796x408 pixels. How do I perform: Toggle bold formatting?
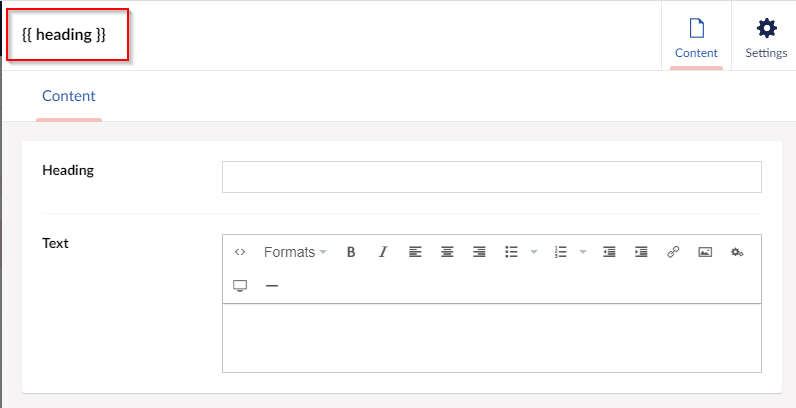coord(351,252)
